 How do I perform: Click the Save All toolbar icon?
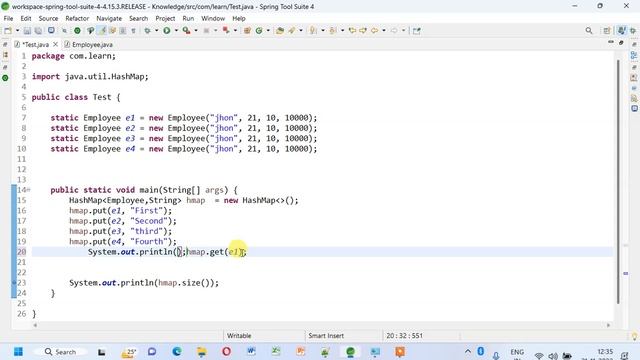tap(38, 31)
